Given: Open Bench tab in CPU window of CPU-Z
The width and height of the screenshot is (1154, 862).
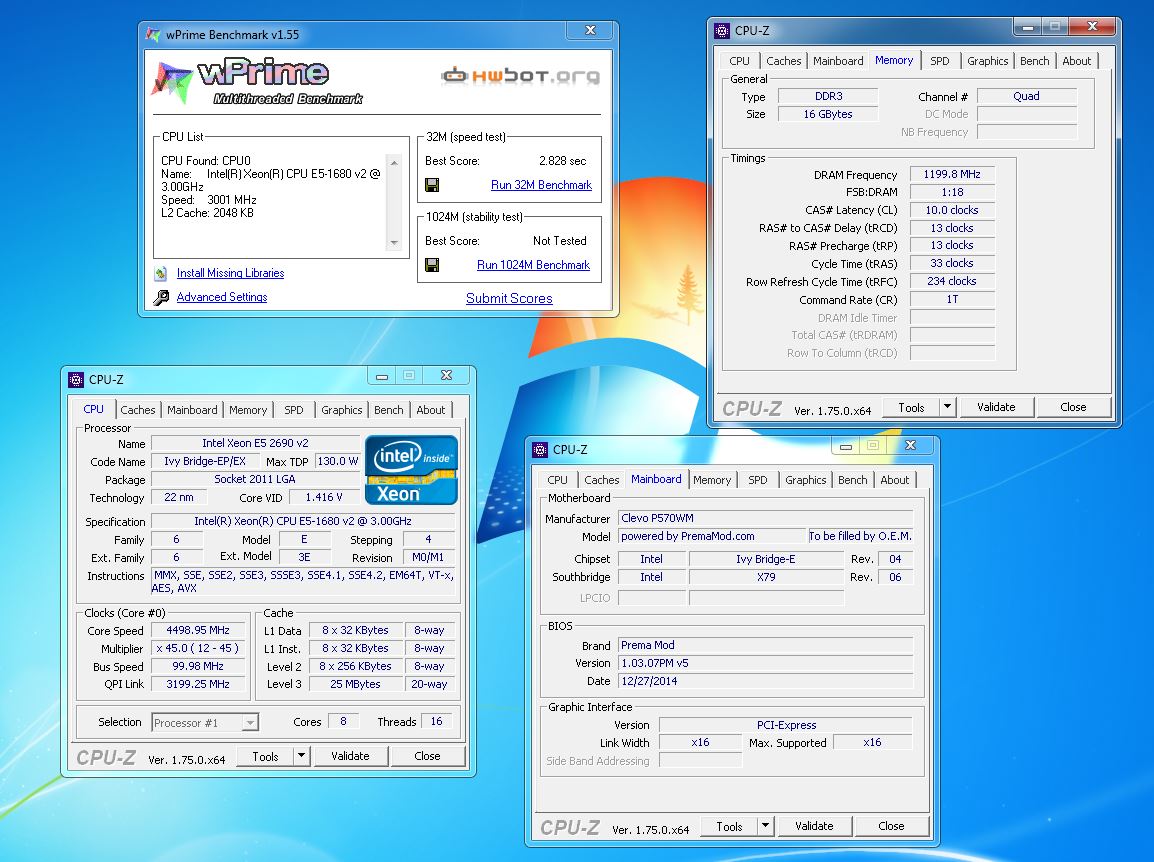Looking at the screenshot, I should point(389,410).
